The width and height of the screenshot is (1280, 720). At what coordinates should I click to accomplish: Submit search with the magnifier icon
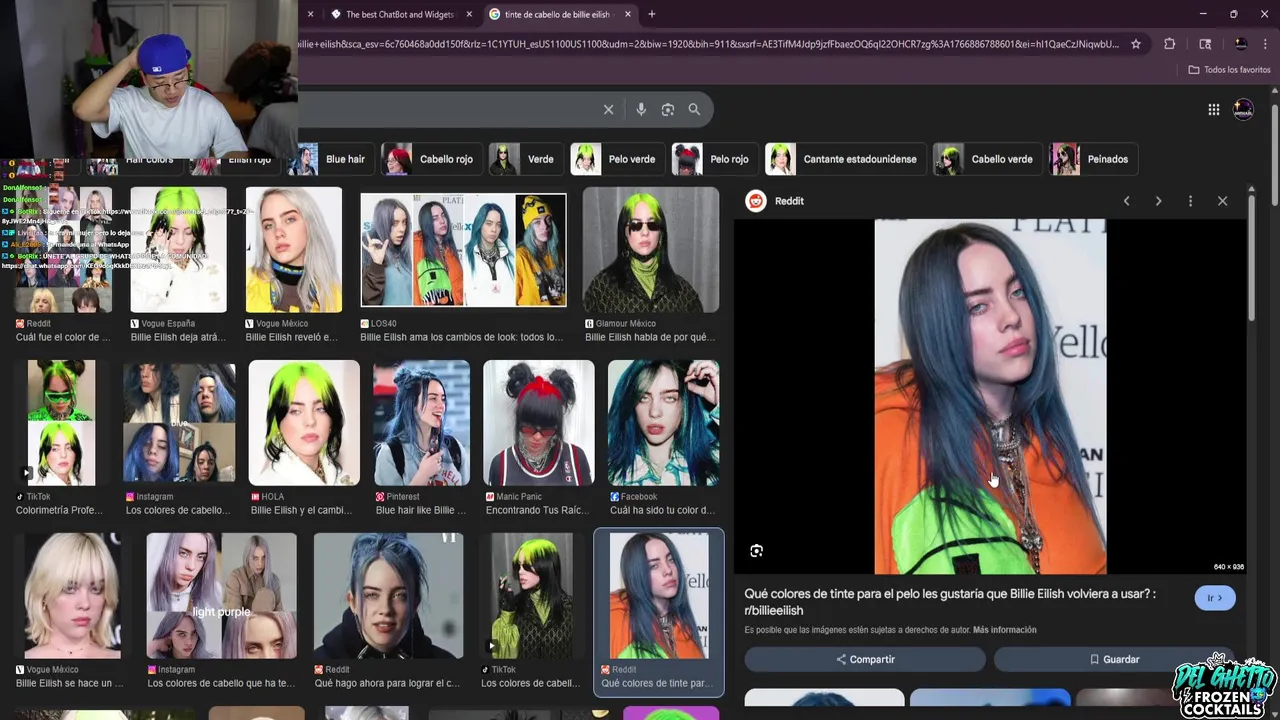point(694,110)
